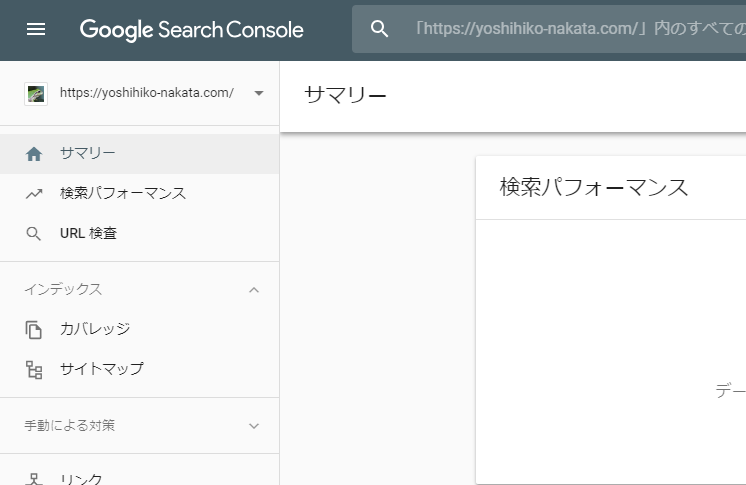The width and height of the screenshot is (746, 485).
Task: Click the magnifier icon beside URL 検査
Action: (33, 234)
